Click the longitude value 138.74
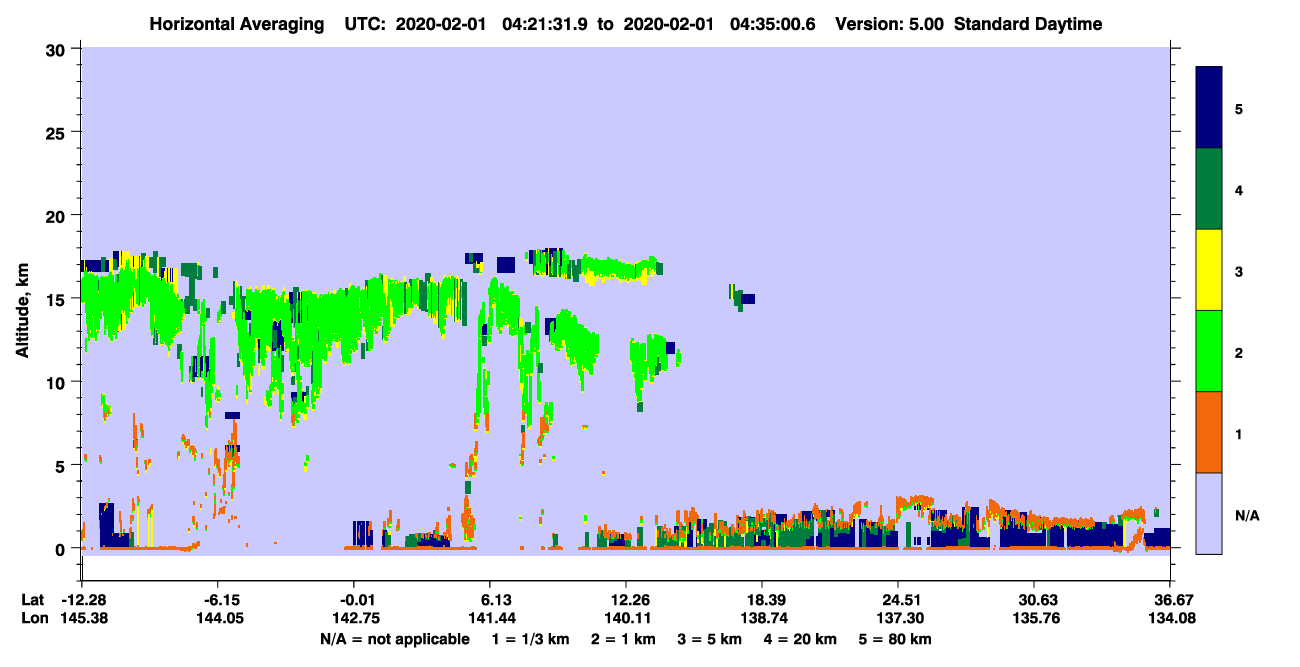 click(x=762, y=618)
